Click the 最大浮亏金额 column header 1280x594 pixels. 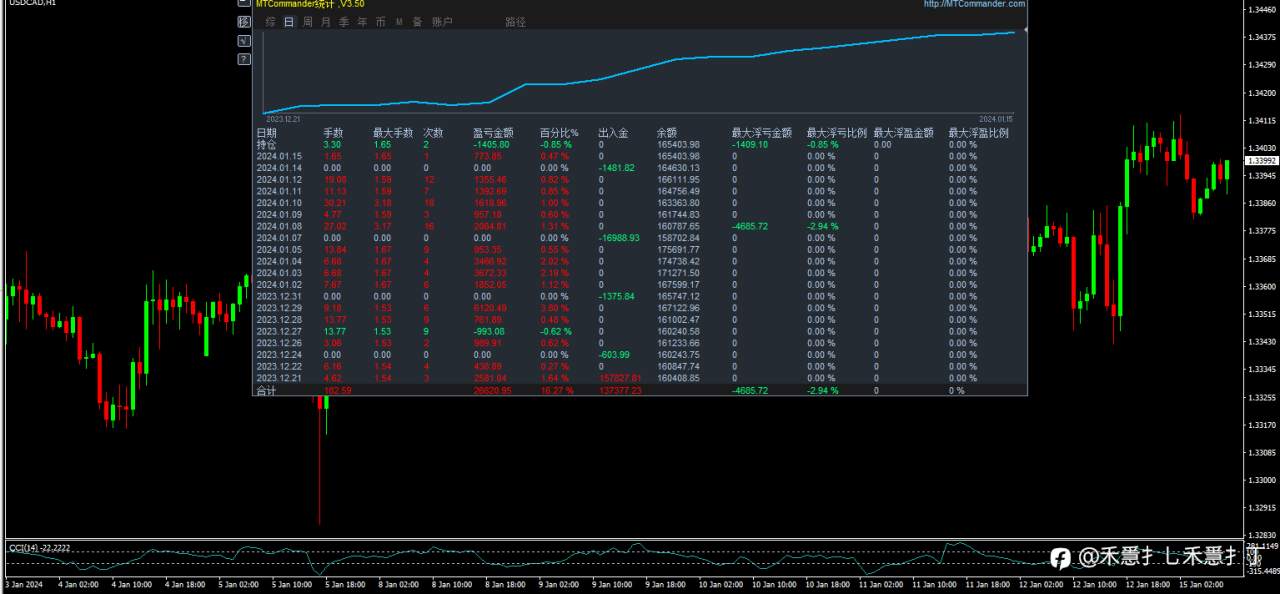(x=762, y=132)
